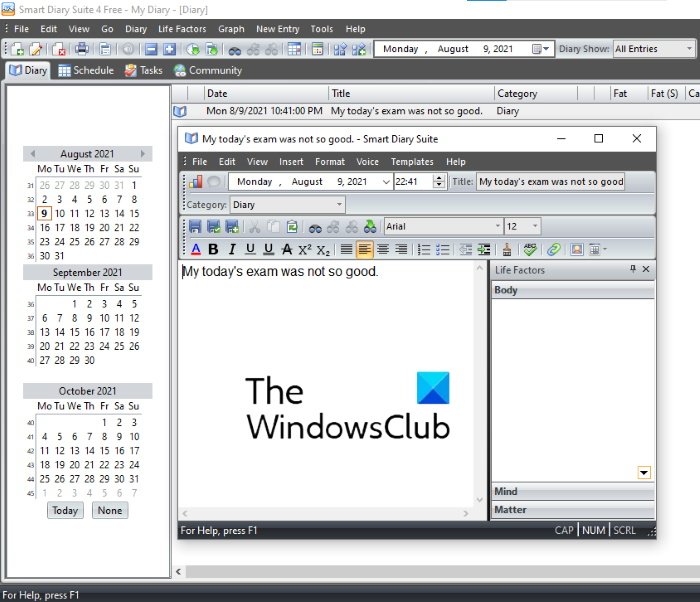700x602 pixels.
Task: Click the Paste icon in entry editor
Action: click(x=292, y=227)
